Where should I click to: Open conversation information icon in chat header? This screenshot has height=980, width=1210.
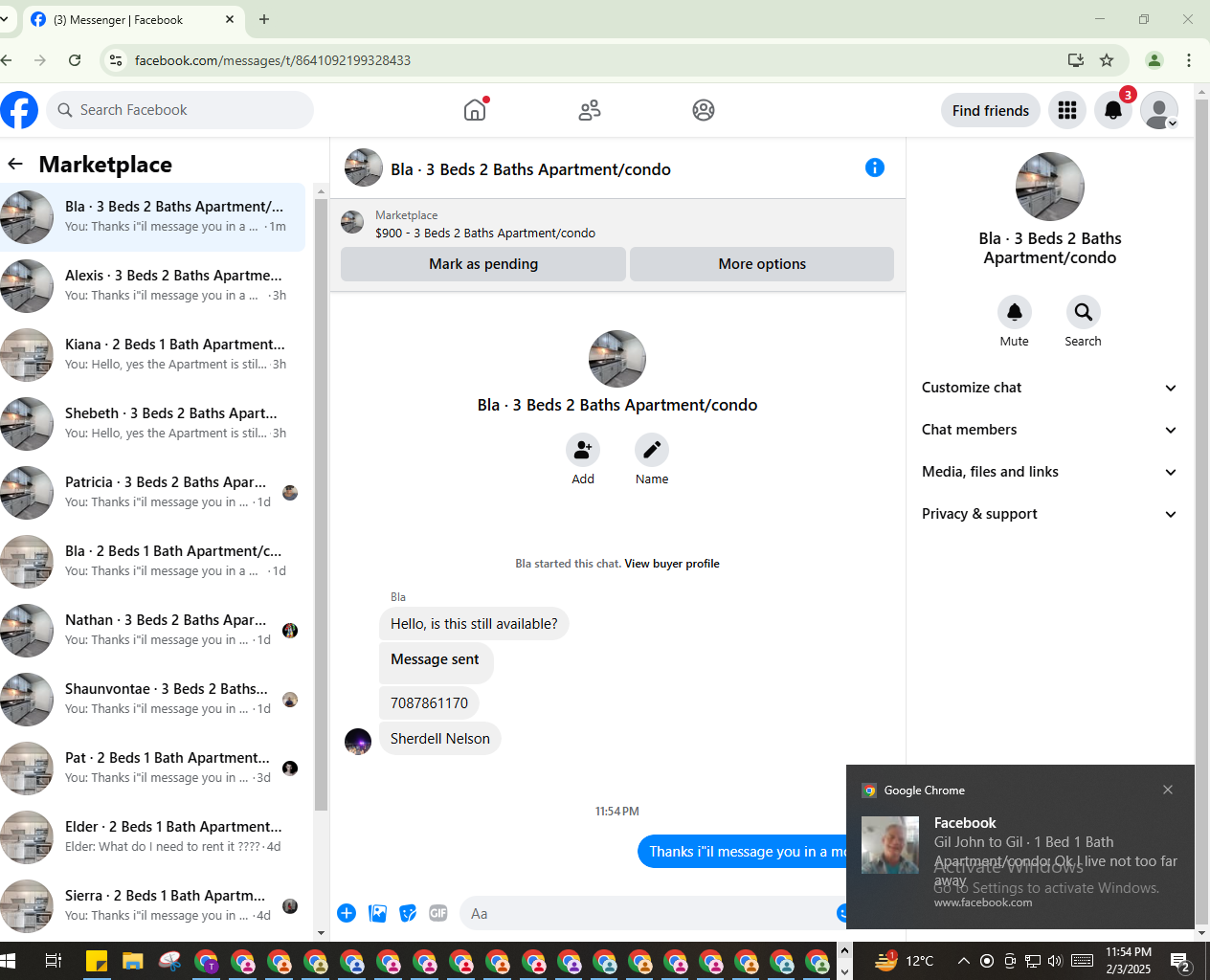click(875, 167)
